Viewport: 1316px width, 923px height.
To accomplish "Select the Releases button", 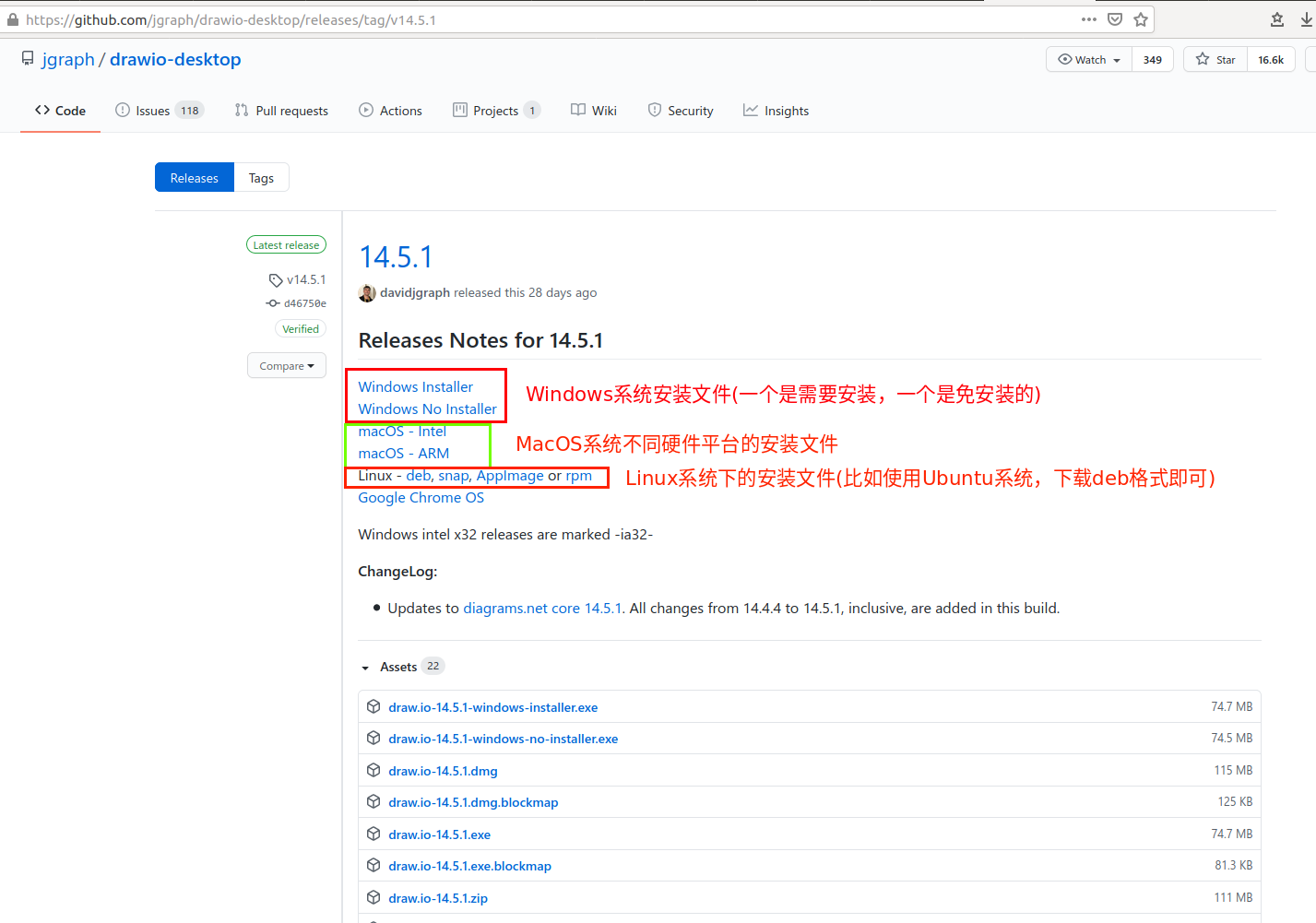I will (195, 178).
